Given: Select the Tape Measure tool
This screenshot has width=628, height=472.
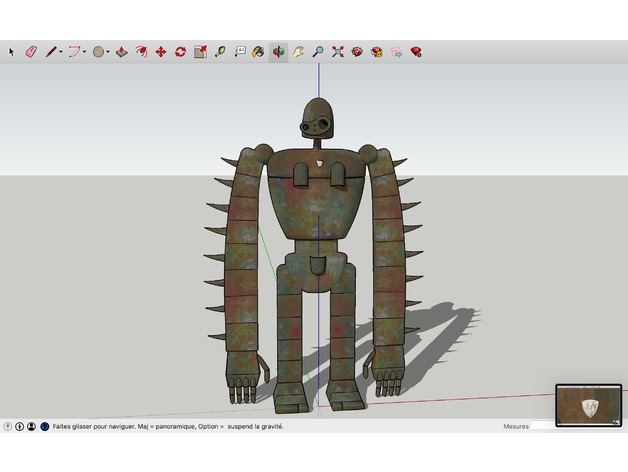Looking at the screenshot, I should pos(220,52).
